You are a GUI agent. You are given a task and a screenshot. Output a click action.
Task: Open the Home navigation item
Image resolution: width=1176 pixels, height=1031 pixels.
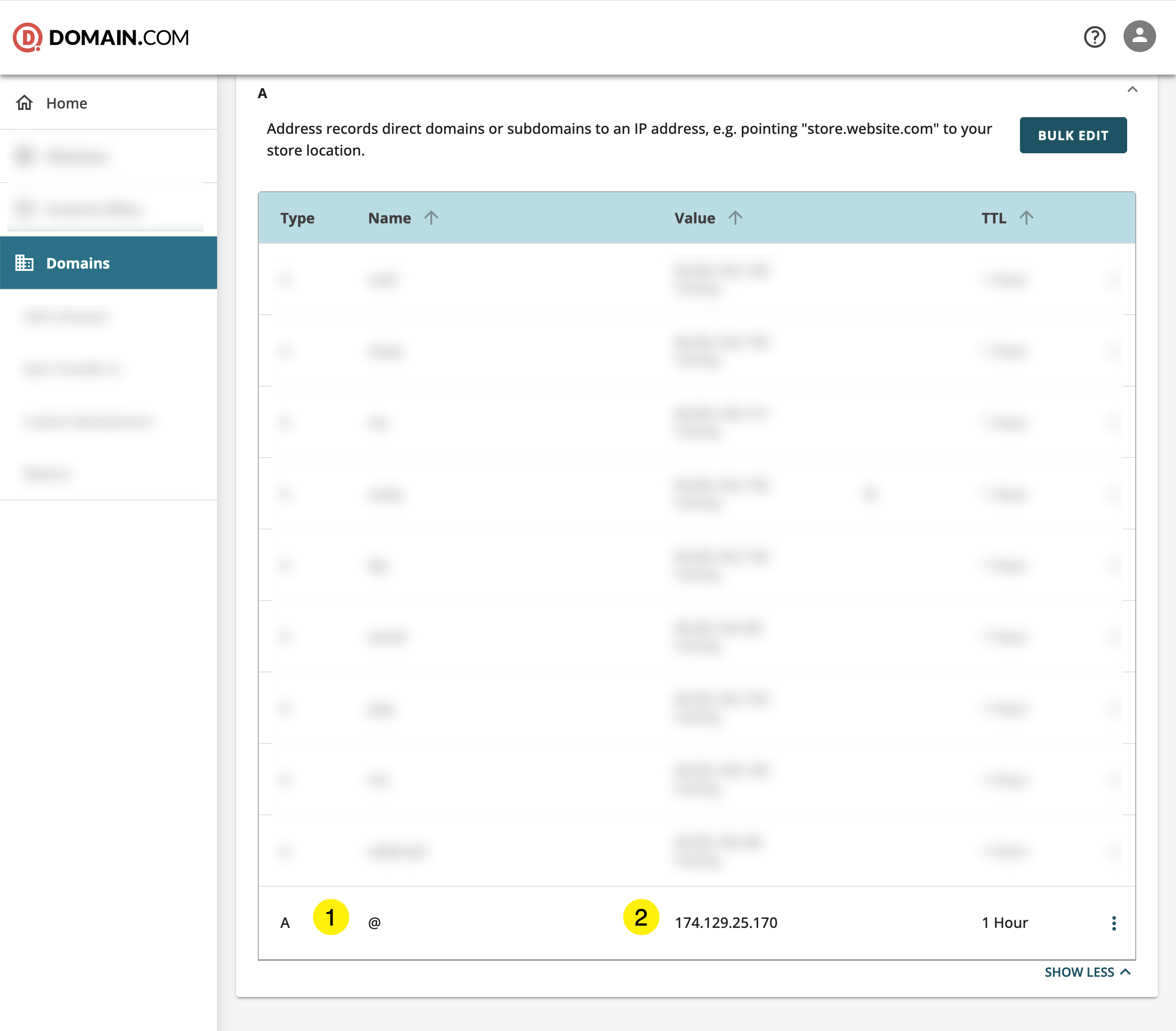click(66, 102)
